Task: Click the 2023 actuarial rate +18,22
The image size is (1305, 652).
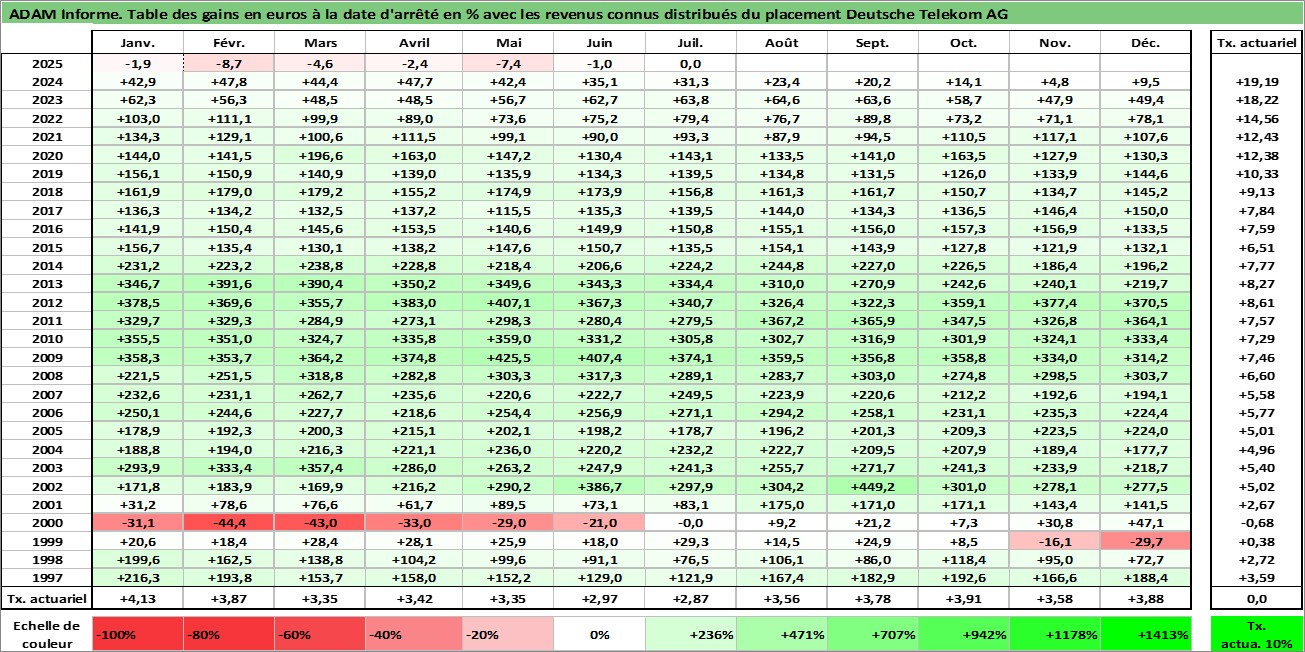Action: (x=1257, y=101)
